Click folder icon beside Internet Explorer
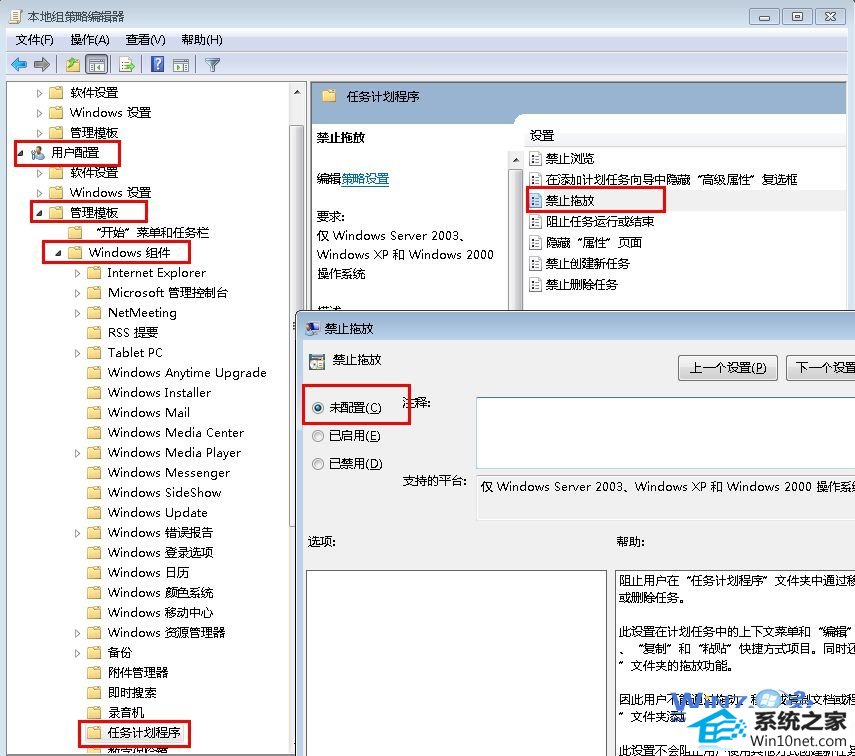The width and height of the screenshot is (855, 756). click(x=94, y=273)
